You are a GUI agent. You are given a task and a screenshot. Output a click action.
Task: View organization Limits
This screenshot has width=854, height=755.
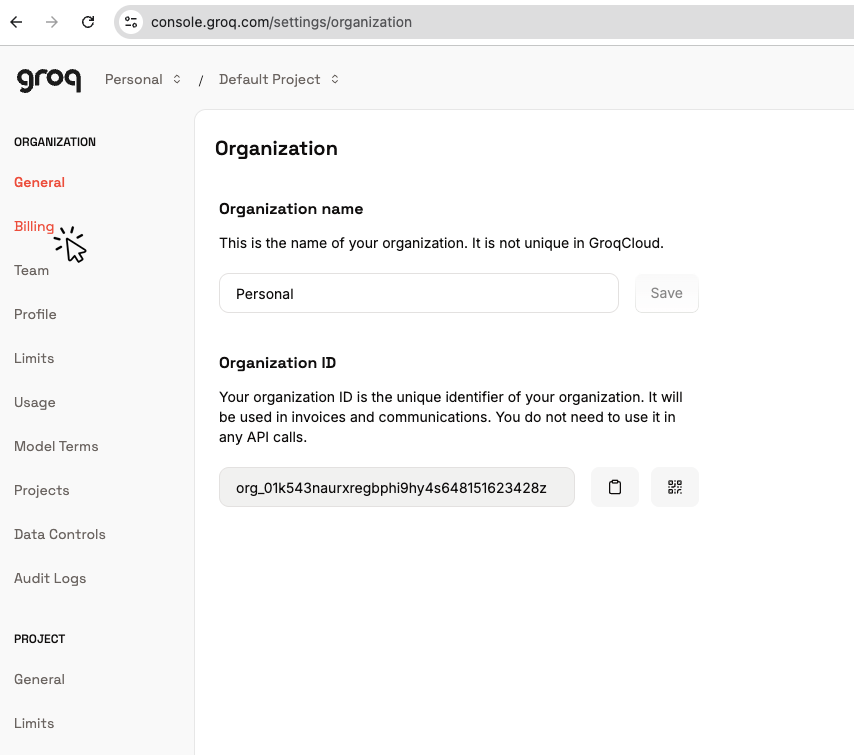[x=34, y=358]
